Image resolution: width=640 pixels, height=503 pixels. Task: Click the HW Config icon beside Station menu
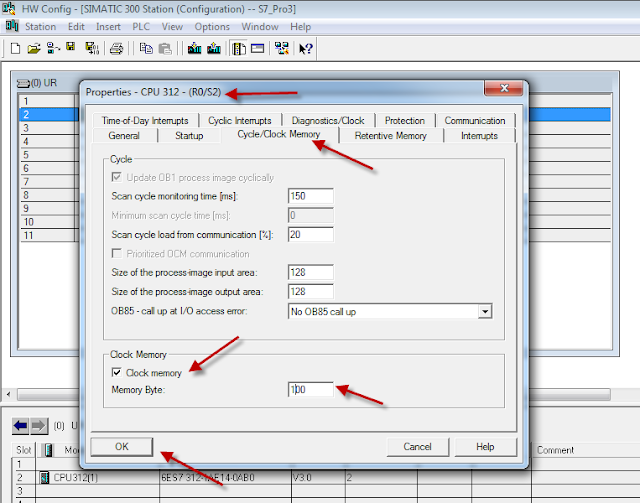(x=12, y=26)
